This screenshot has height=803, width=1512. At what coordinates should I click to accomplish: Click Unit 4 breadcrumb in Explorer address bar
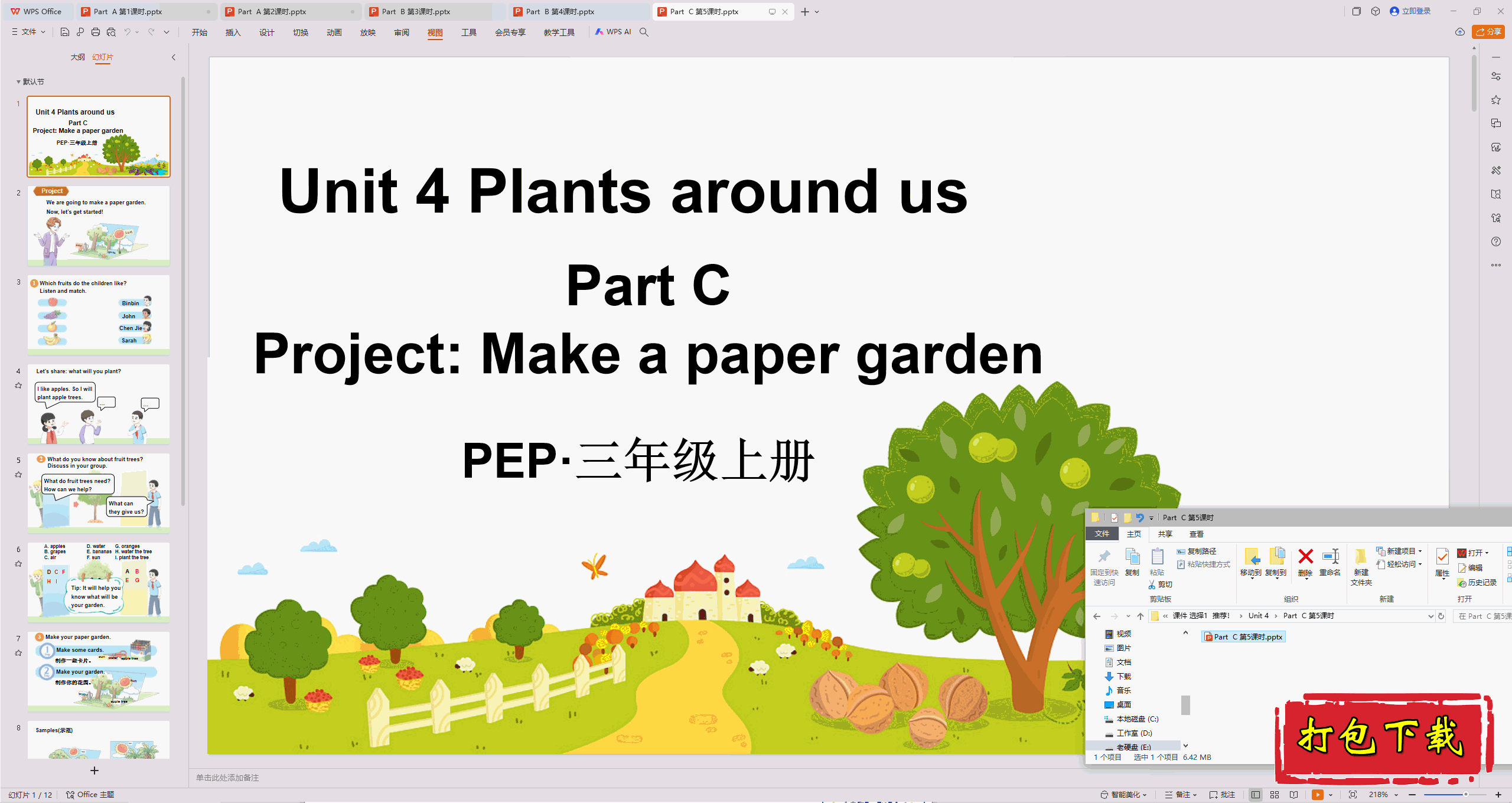(x=1259, y=616)
